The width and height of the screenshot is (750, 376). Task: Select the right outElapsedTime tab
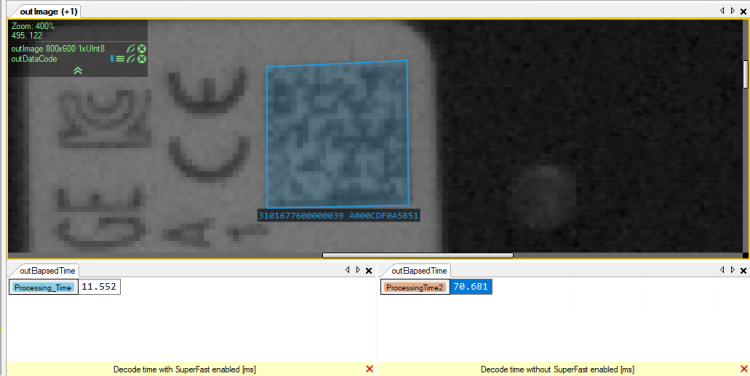pyautogui.click(x=417, y=271)
